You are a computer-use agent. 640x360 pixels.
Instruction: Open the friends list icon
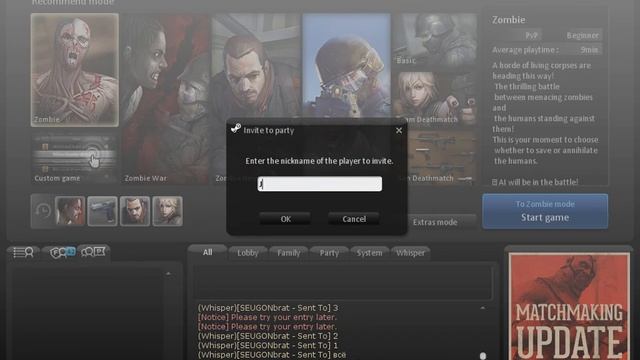tap(62, 252)
